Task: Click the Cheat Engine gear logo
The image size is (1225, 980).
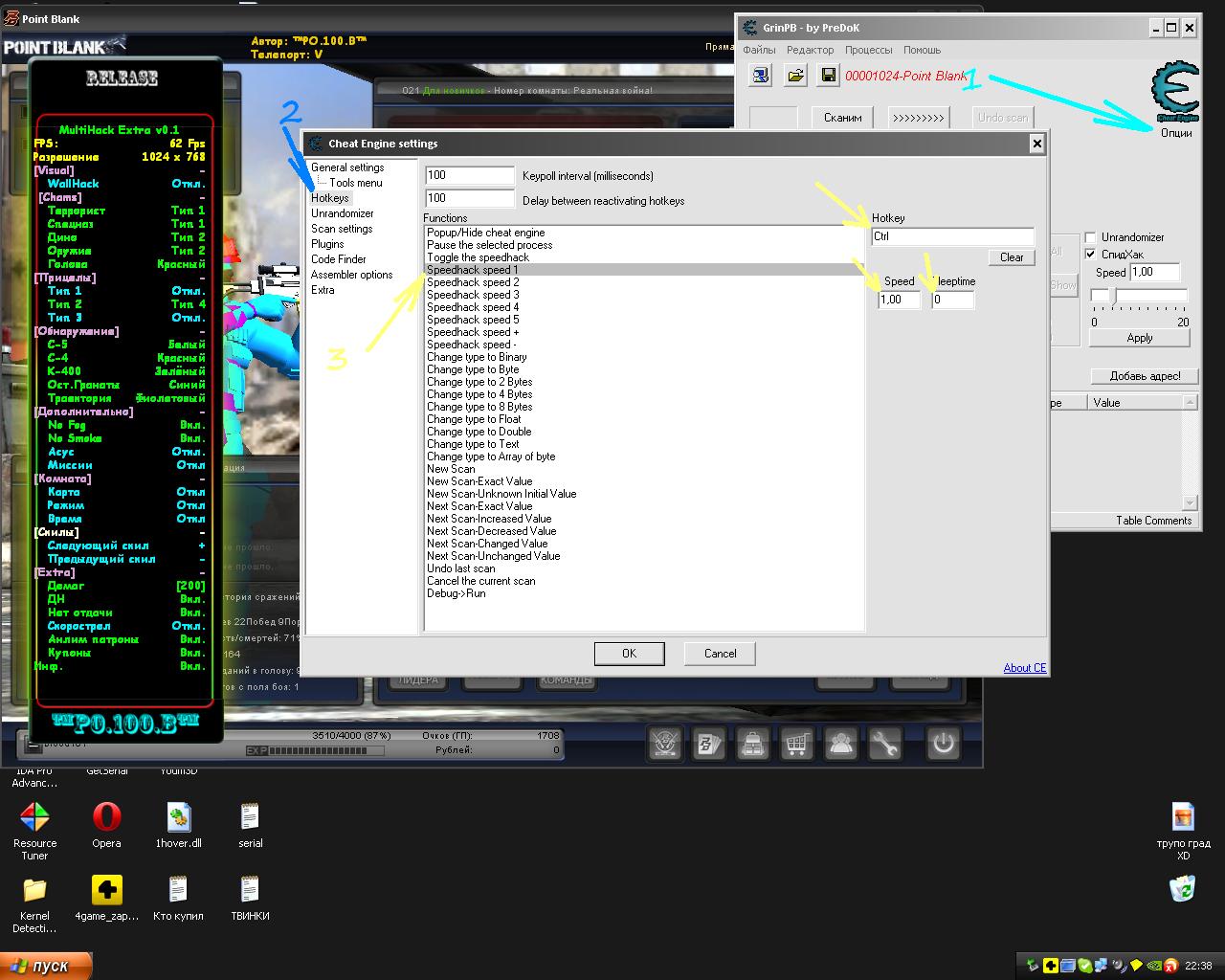Action: [1175, 92]
